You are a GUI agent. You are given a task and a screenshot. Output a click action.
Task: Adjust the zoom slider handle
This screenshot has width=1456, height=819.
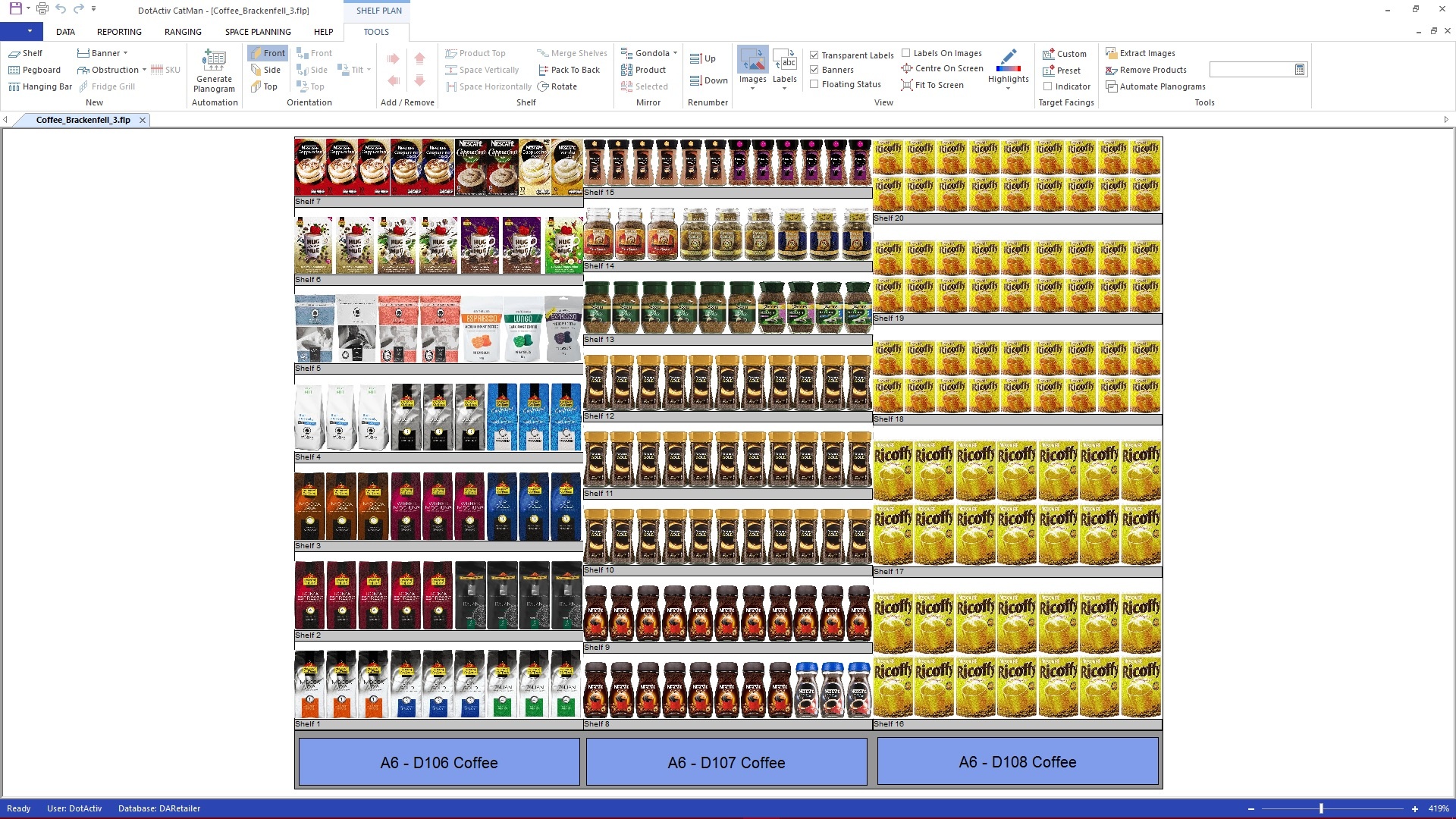(1321, 809)
